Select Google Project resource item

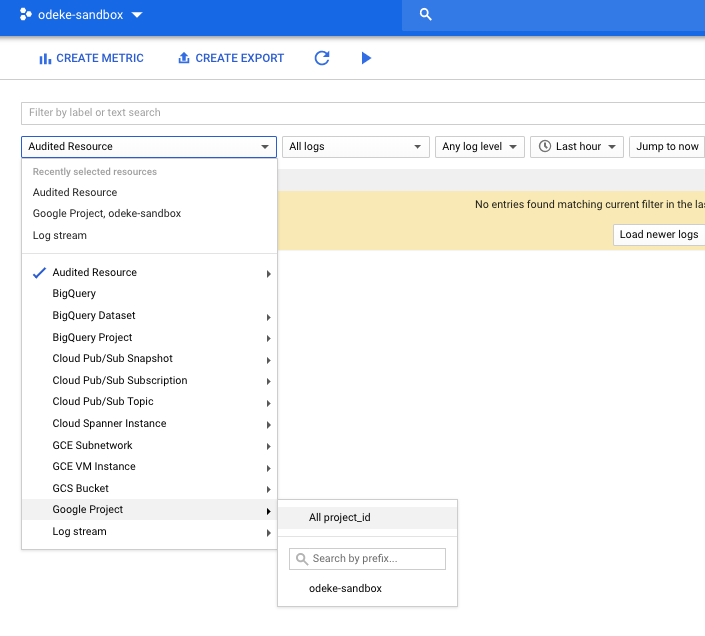click(149, 510)
